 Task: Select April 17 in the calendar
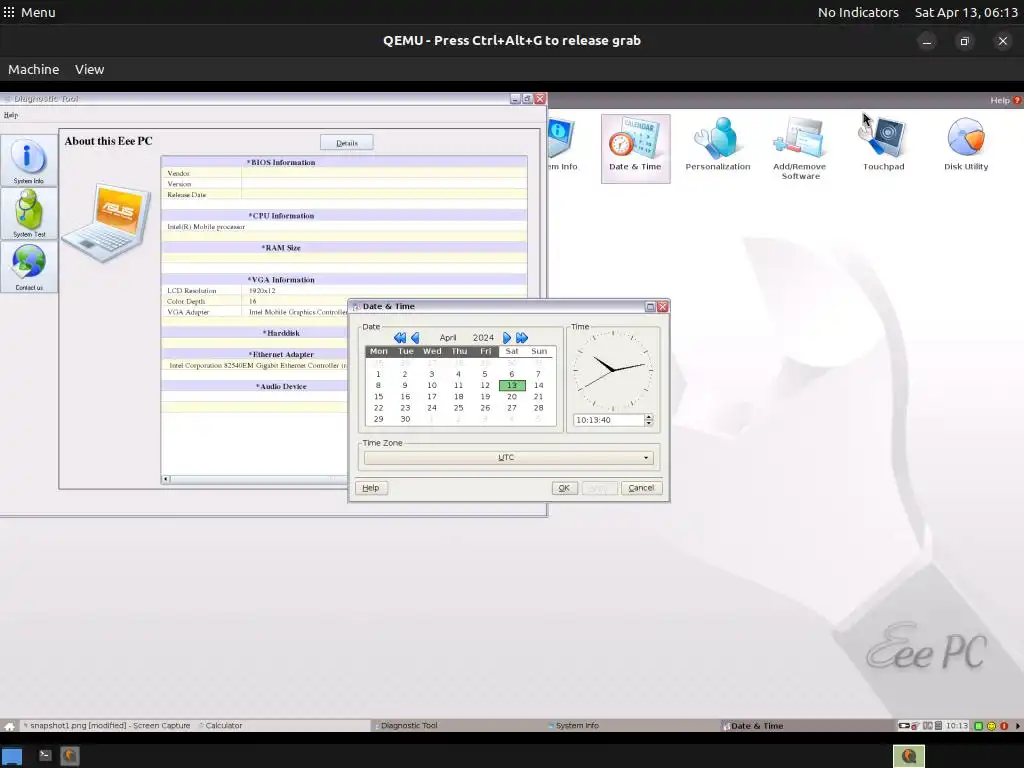click(x=432, y=396)
